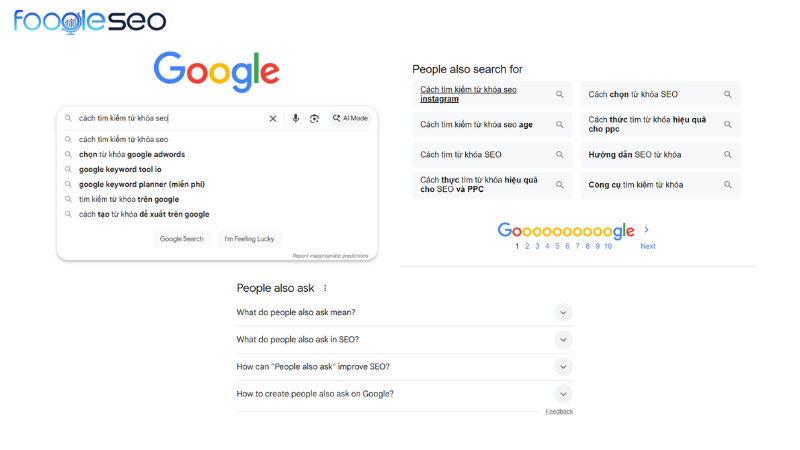Click the I'm Feeling Lucky button
The image size is (800, 450).
249,239
